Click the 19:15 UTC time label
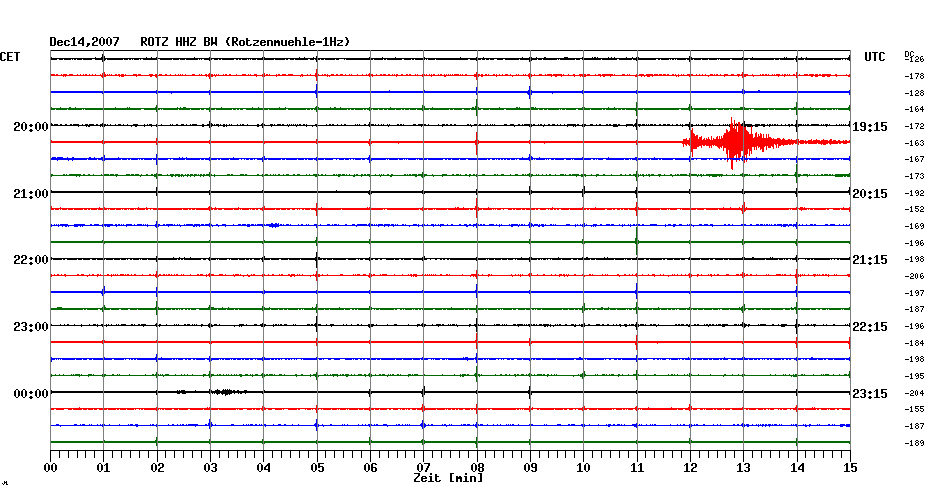Image resolution: width=930 pixels, height=494 pixels. [x=870, y=127]
